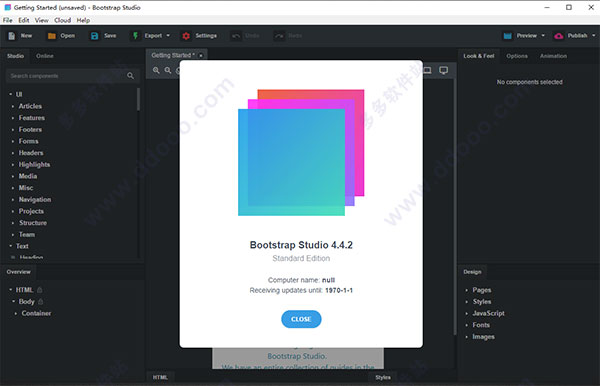600x386 pixels.
Task: Open the Preview dropdown arrow
Action: pyautogui.click(x=543, y=36)
